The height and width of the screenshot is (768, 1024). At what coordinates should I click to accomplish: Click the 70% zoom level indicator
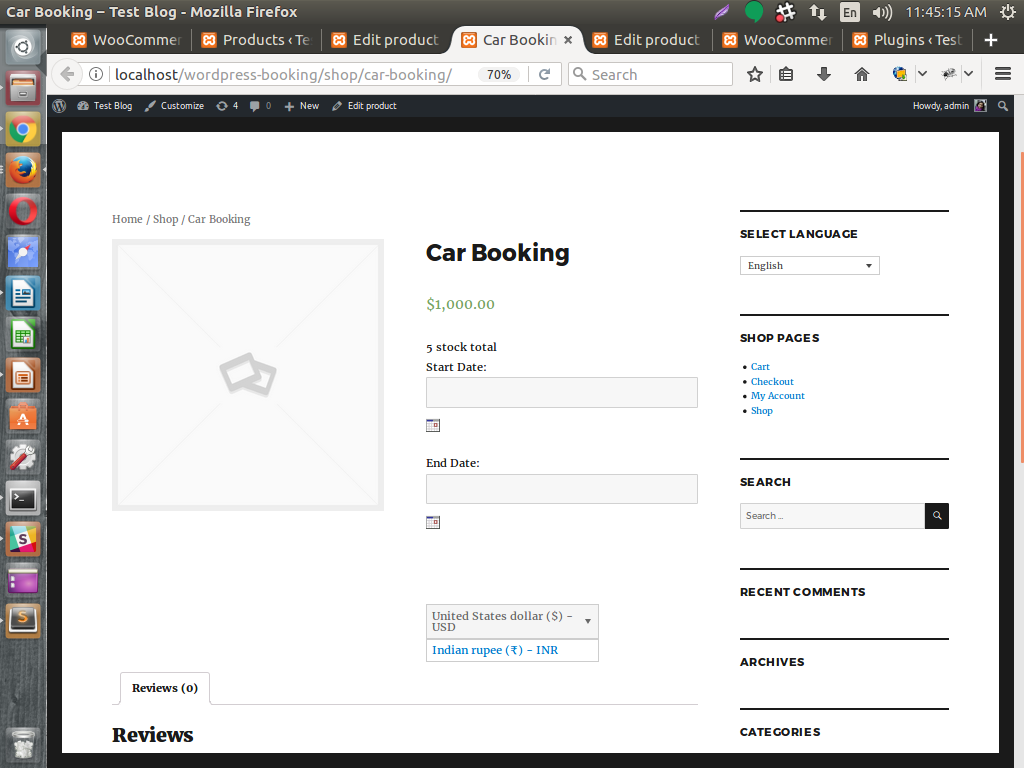coord(499,74)
